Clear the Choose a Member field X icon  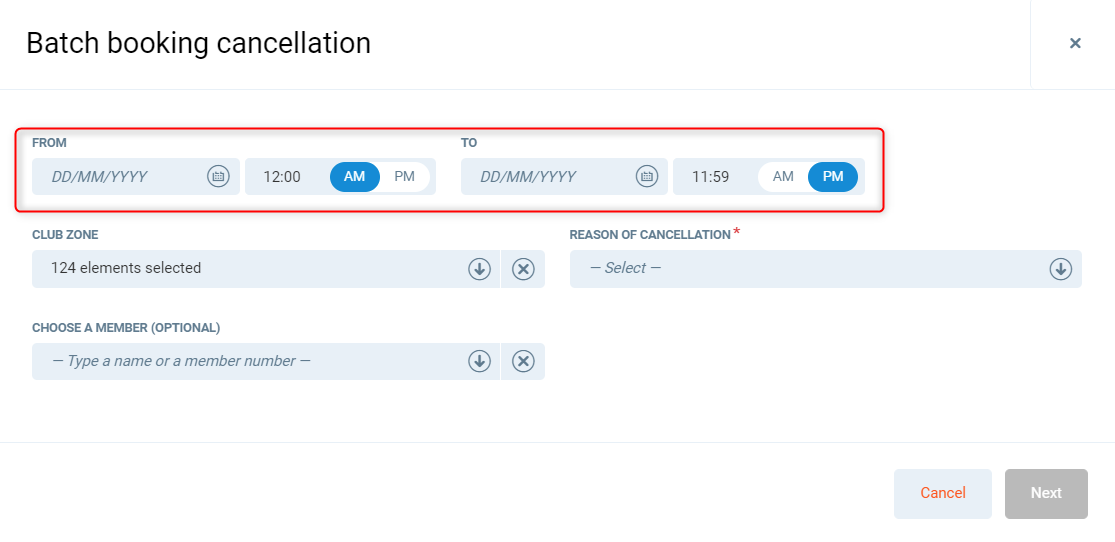click(523, 361)
